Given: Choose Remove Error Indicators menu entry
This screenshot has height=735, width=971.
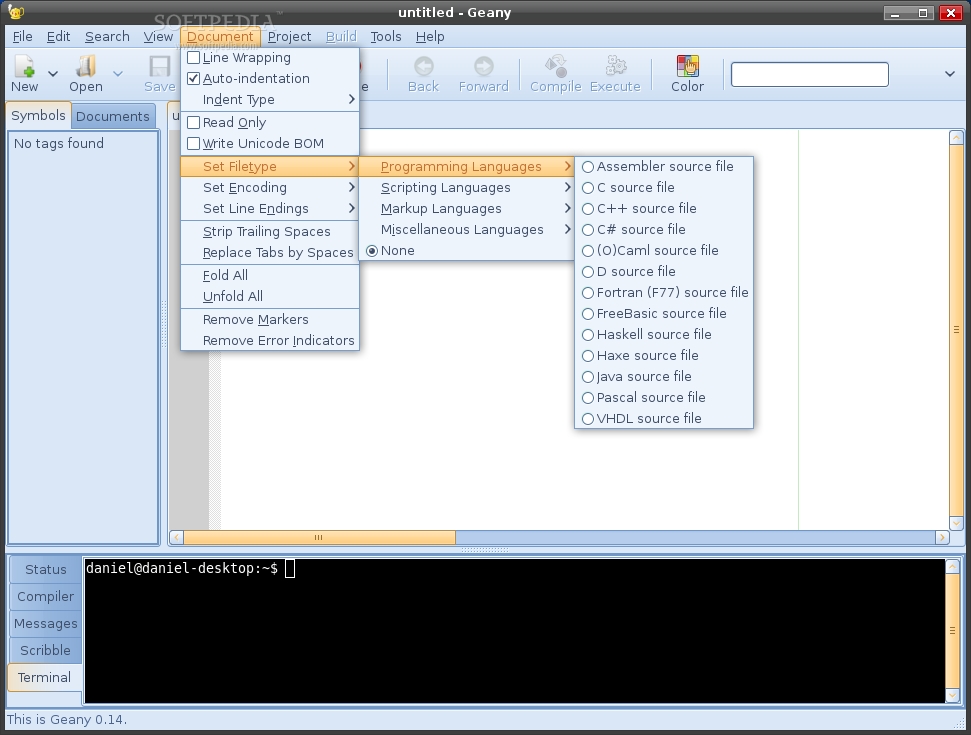Looking at the screenshot, I should (x=270, y=341).
